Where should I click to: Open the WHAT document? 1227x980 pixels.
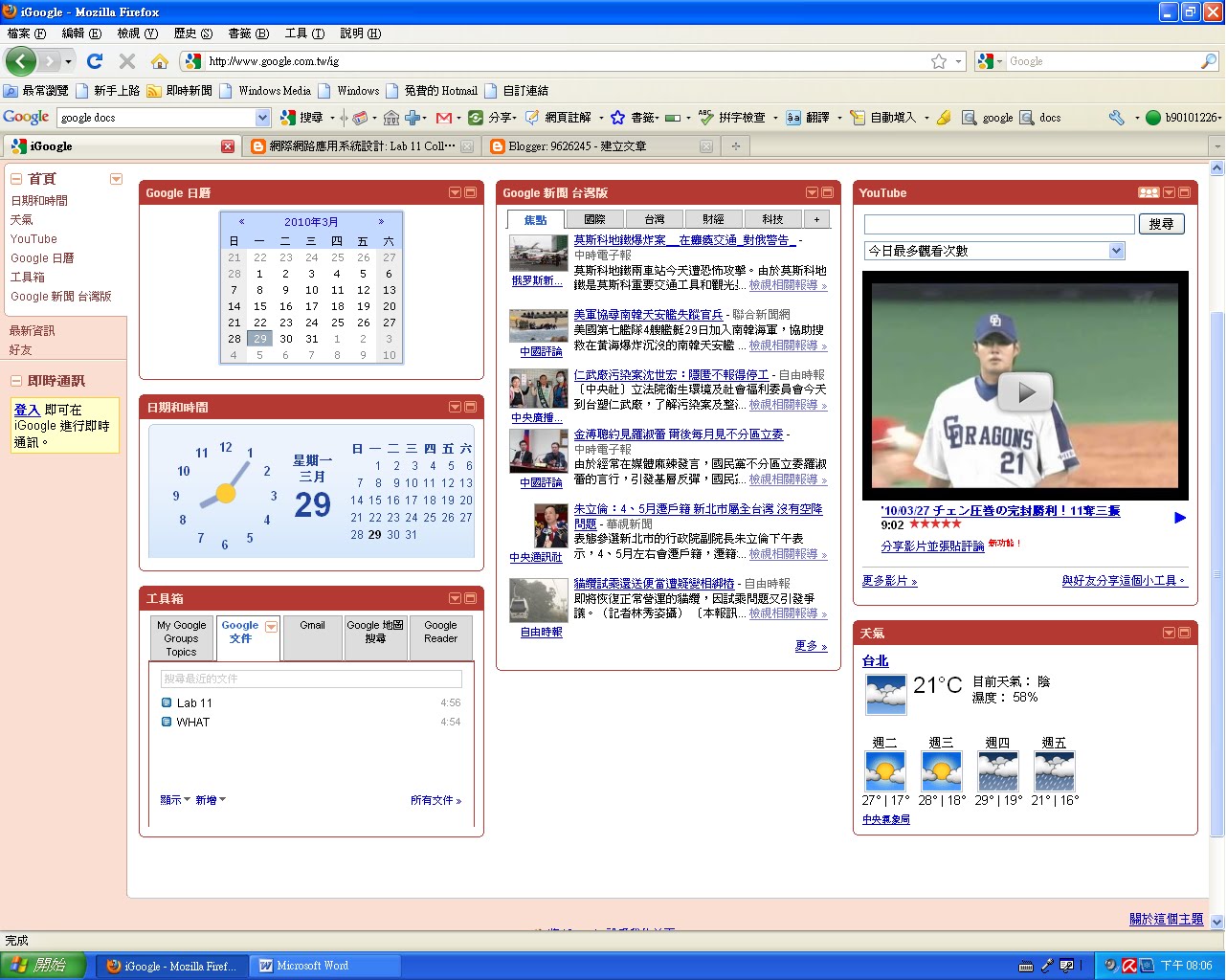point(192,722)
